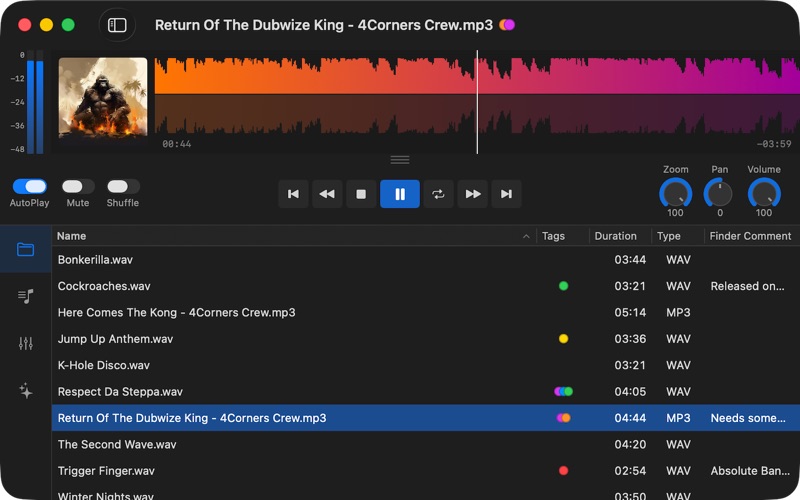Skip to the next track
This screenshot has height=500, width=800.
(506, 194)
